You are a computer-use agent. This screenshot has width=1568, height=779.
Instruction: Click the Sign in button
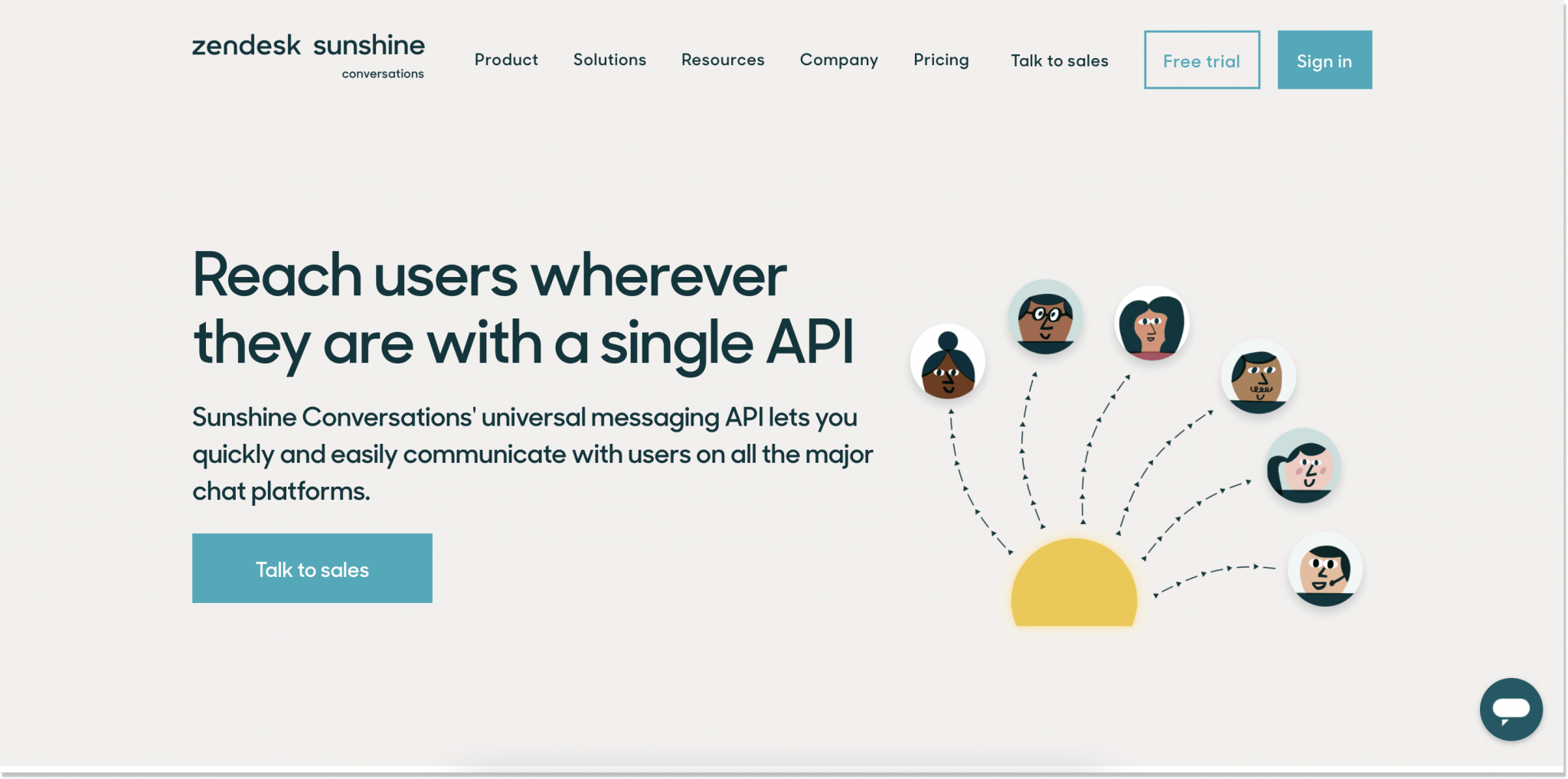coord(1325,60)
